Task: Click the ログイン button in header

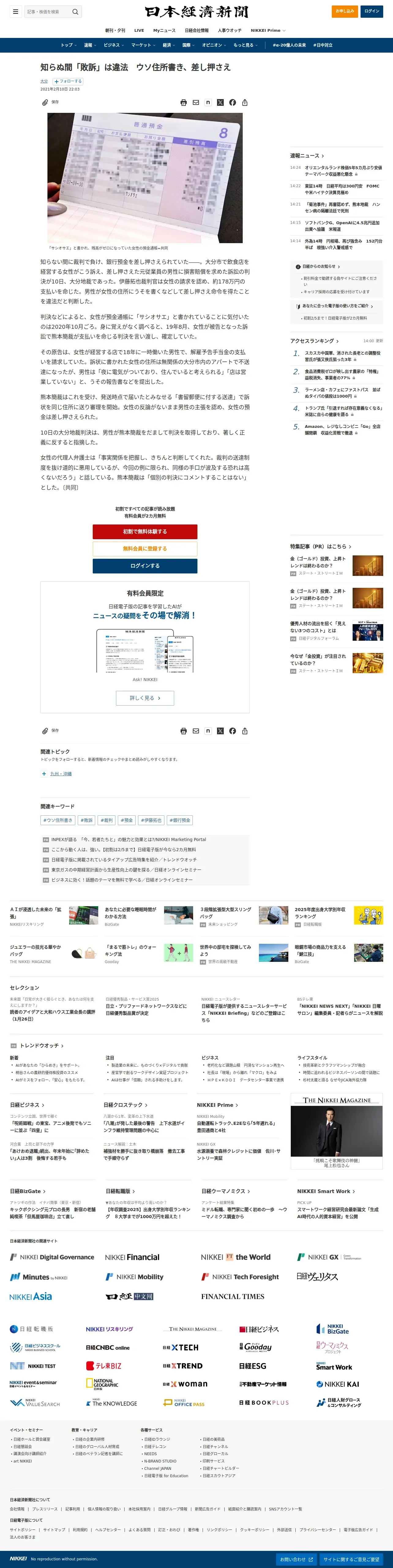Action: (x=372, y=11)
